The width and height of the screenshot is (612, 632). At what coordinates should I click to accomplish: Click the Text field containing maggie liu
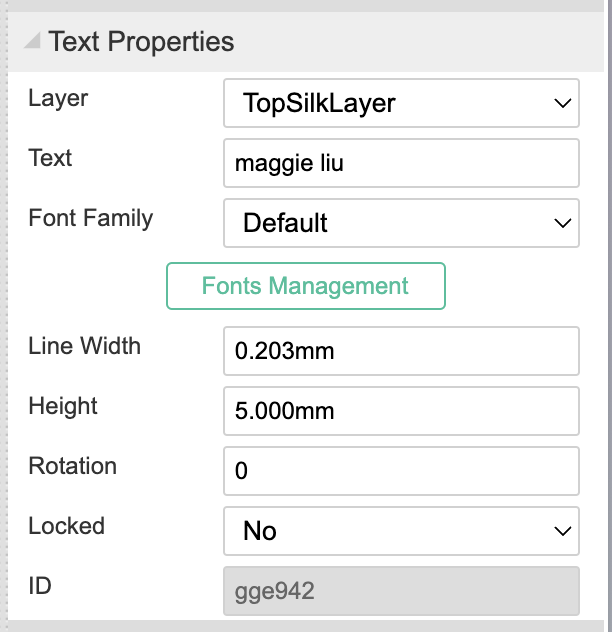click(x=401, y=163)
